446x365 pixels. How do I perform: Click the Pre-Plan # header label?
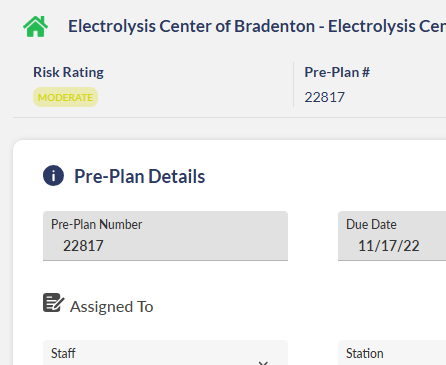(x=337, y=72)
